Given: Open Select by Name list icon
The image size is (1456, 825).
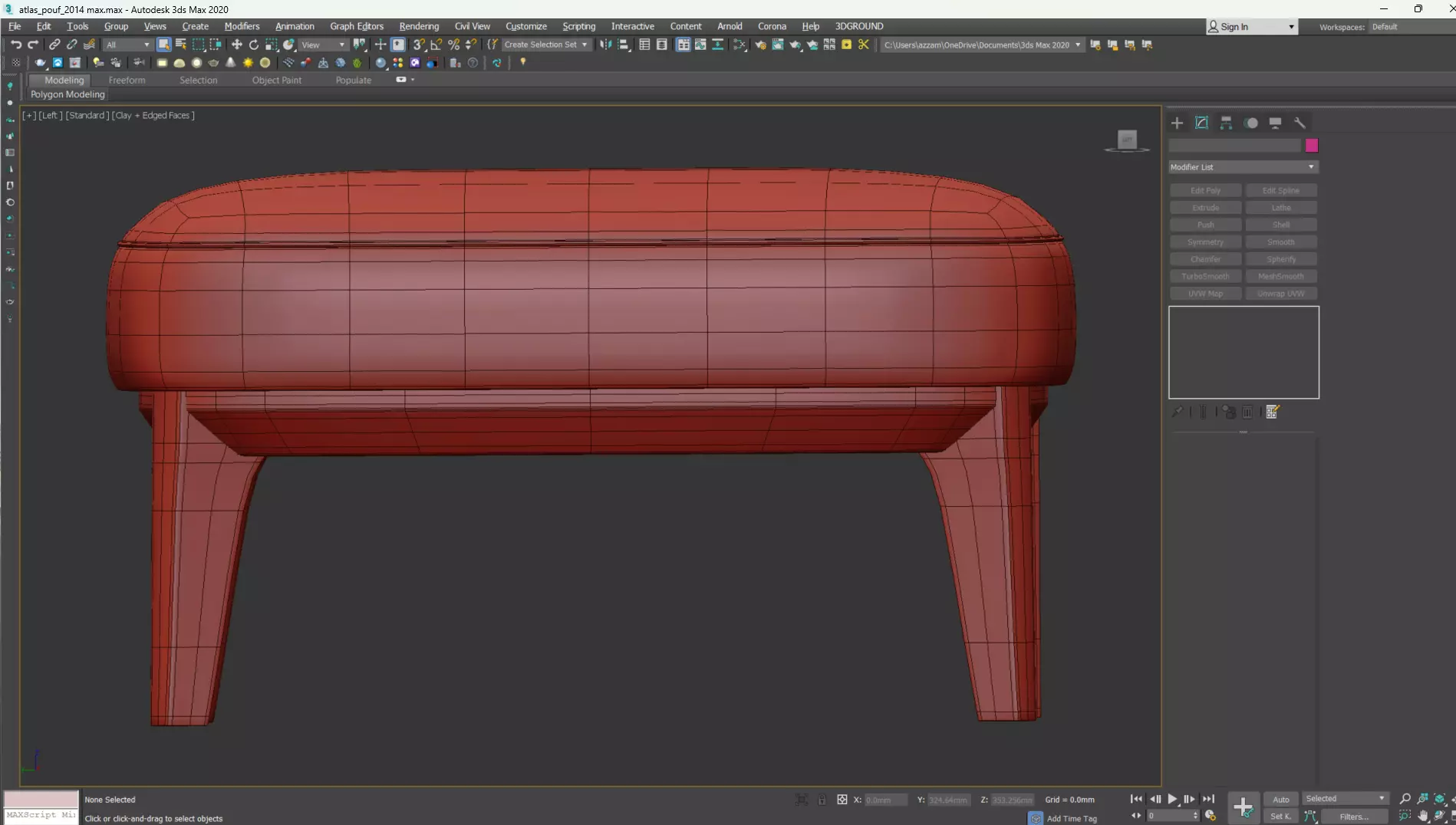Looking at the screenshot, I should (181, 44).
